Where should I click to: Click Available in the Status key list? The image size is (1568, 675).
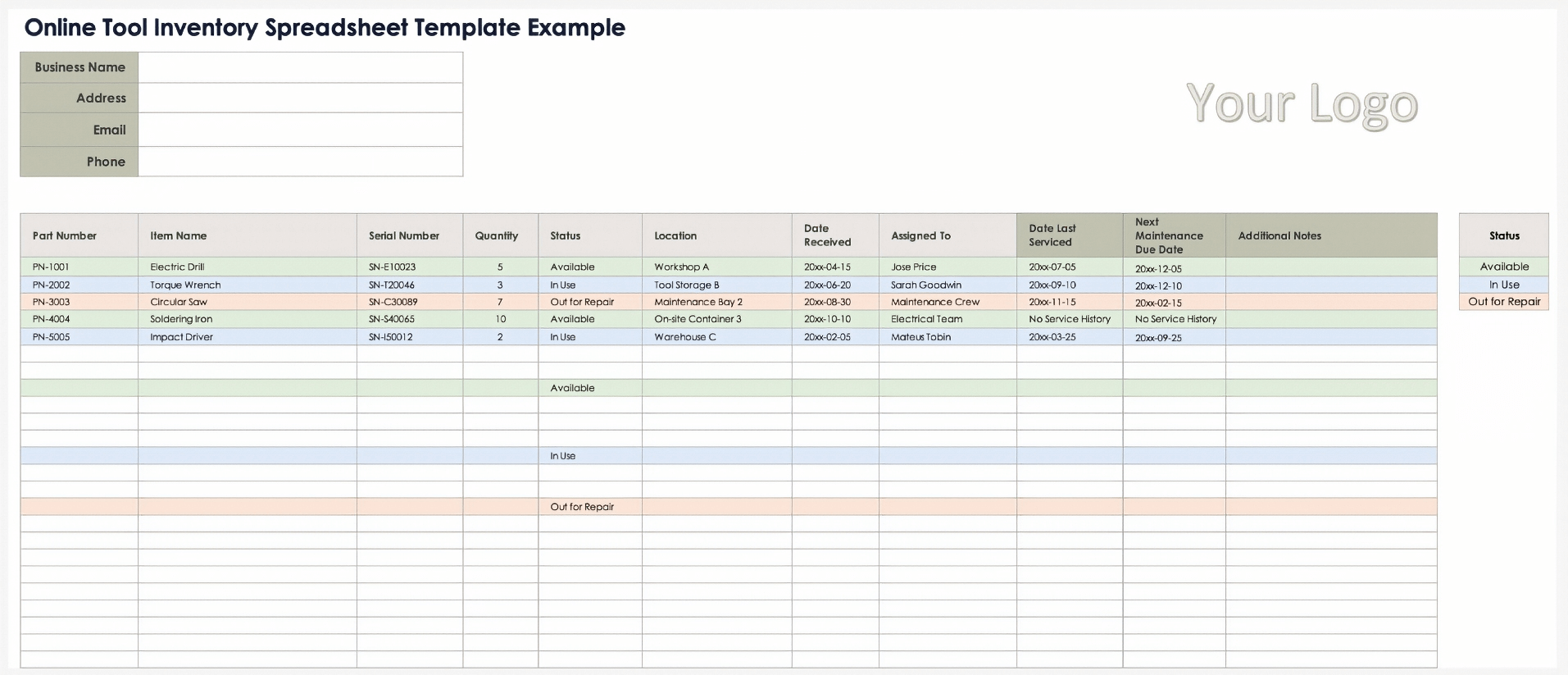tap(1504, 267)
